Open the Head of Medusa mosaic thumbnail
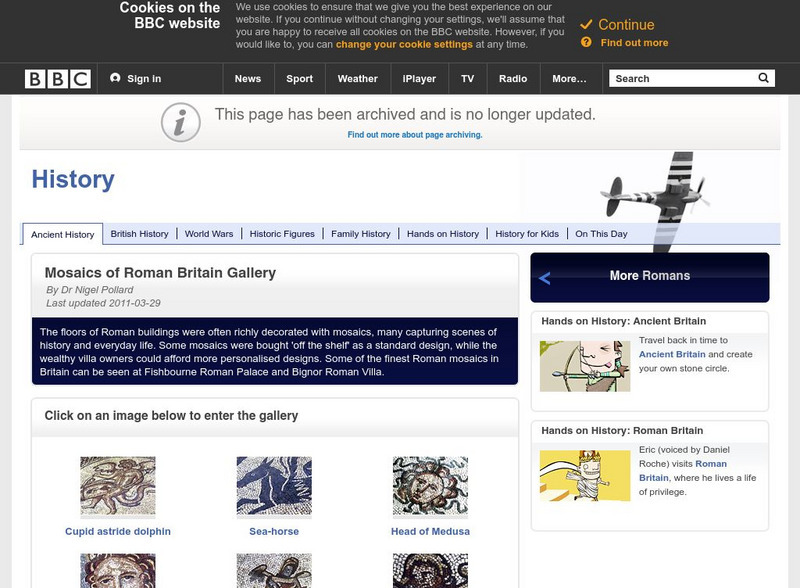 (x=430, y=486)
